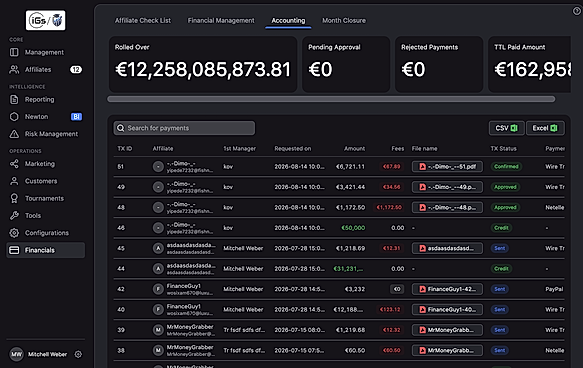Open the Newton hexagon icon
This screenshot has width=583, height=368.
(x=14, y=117)
